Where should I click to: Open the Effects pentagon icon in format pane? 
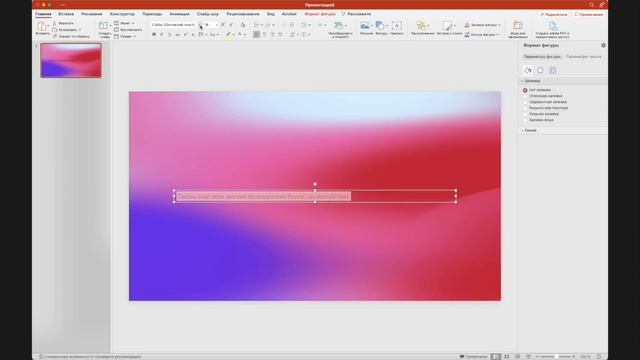[x=540, y=70]
